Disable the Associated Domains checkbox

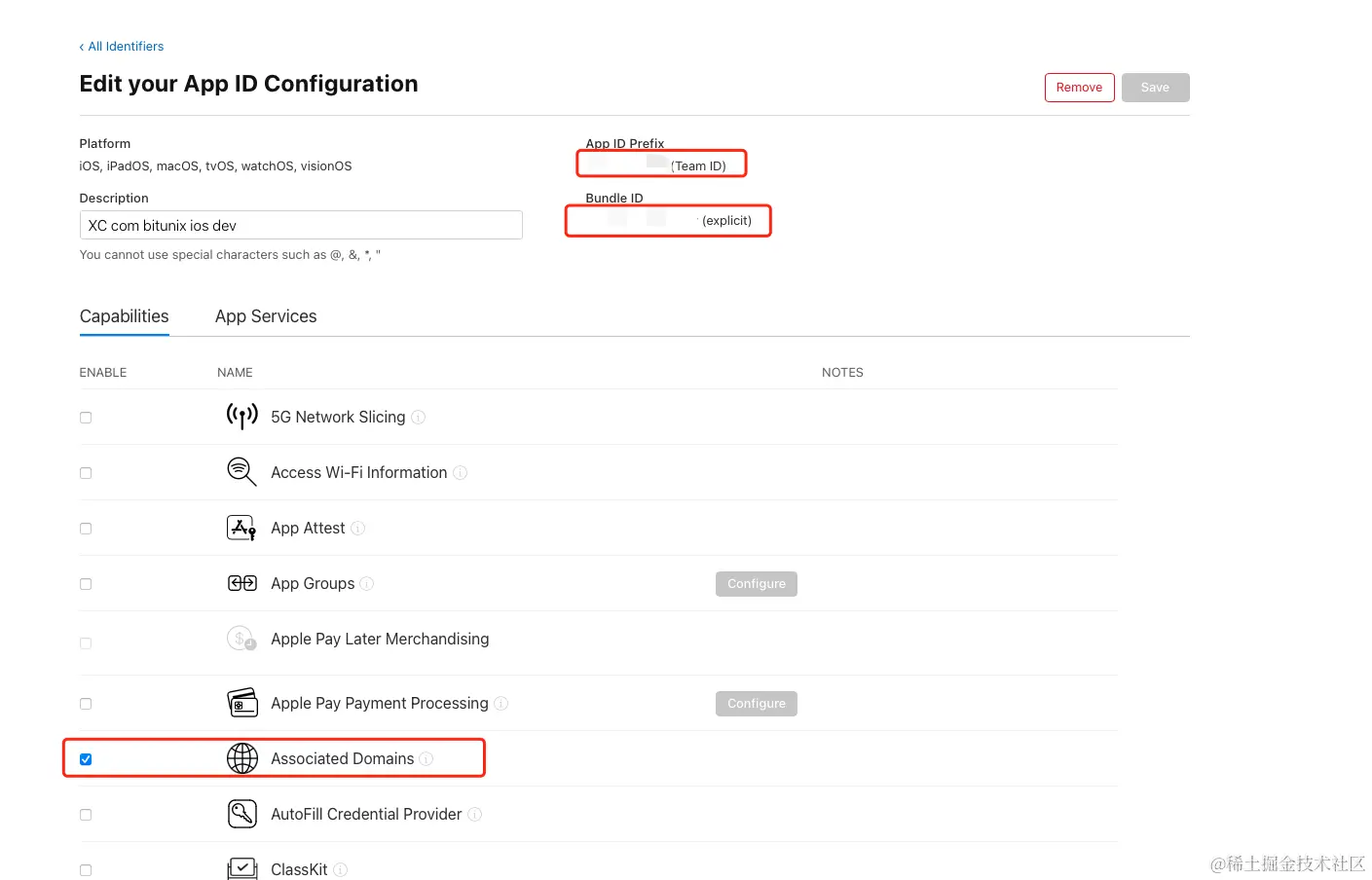click(86, 758)
